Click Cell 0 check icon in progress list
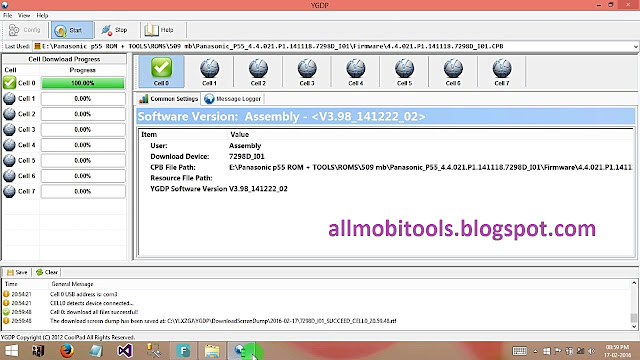This screenshot has width=640, height=360. pyautogui.click(x=9, y=83)
